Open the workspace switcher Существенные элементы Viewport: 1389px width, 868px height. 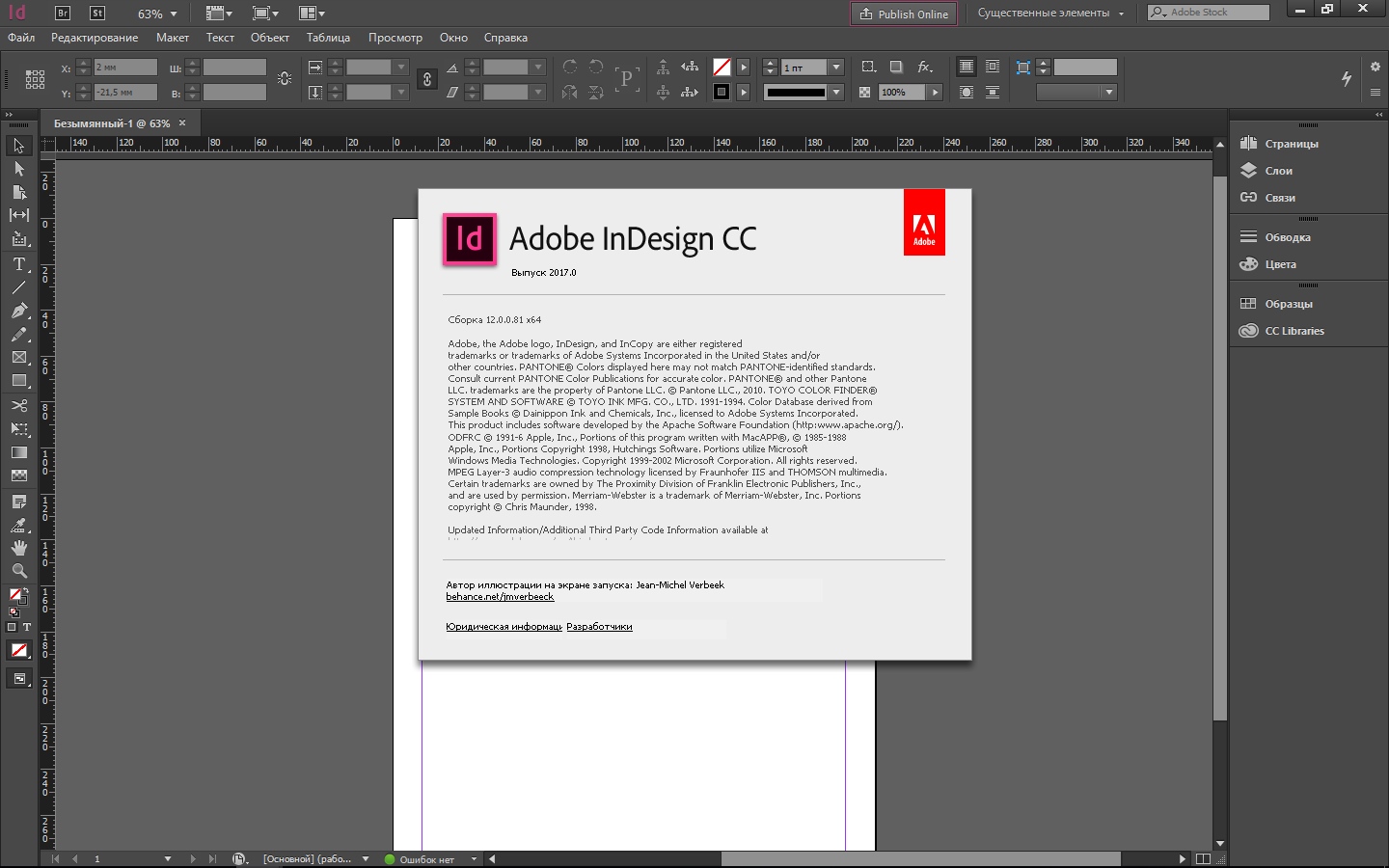tap(1050, 14)
